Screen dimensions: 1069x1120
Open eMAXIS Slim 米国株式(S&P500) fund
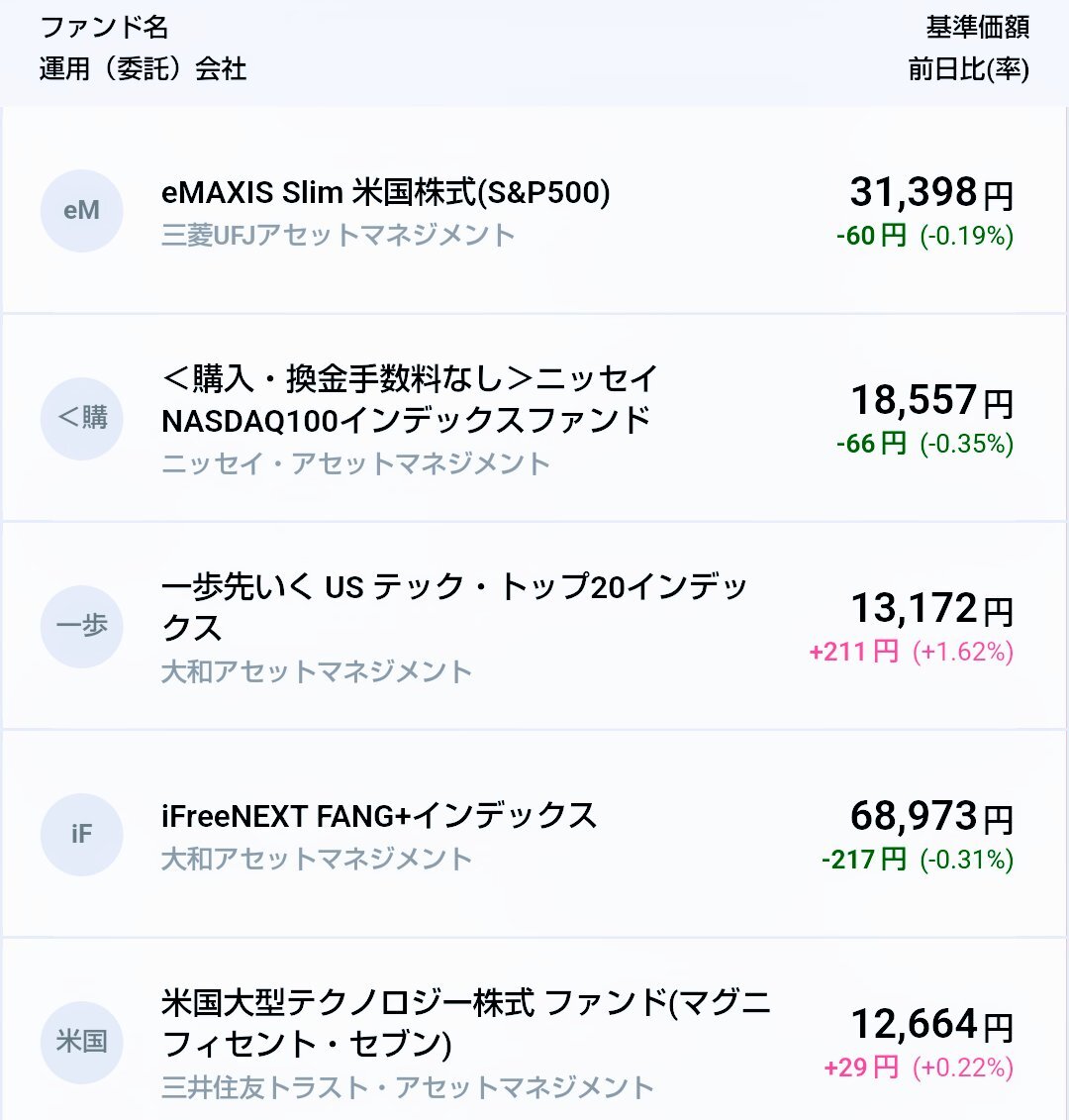click(386, 192)
